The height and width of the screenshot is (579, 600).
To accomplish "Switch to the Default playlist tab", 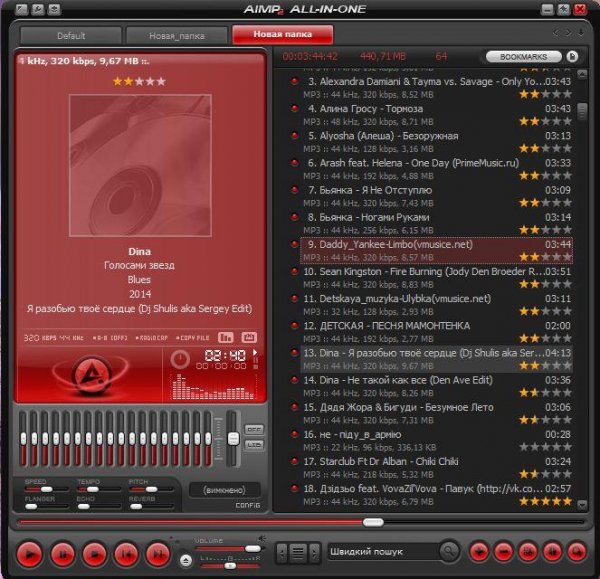I will pos(71,36).
